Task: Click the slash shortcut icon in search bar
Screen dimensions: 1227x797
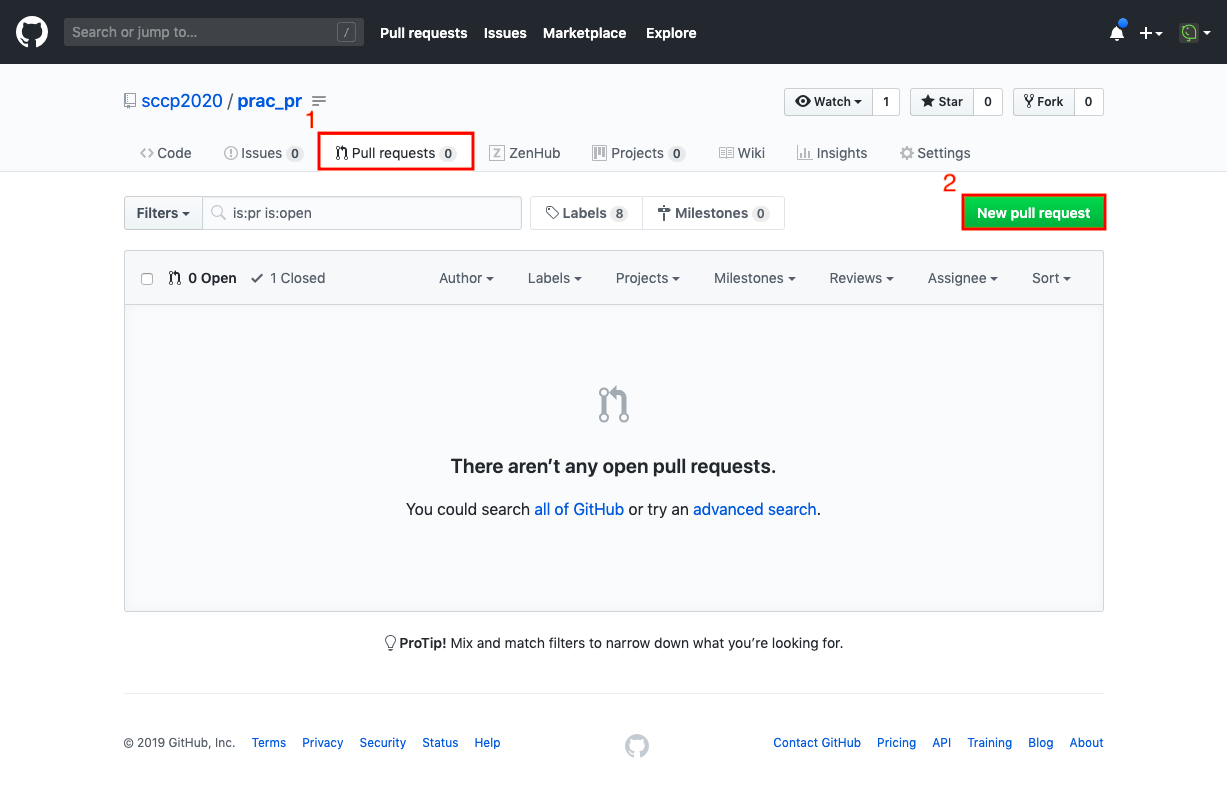Action: (x=347, y=32)
